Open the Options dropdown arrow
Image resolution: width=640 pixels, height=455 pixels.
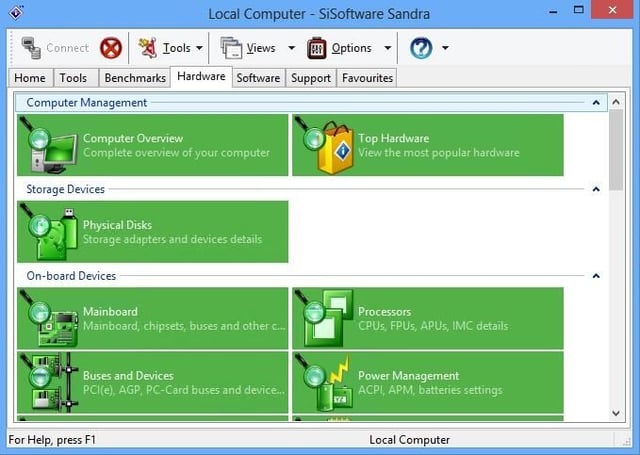pos(388,48)
